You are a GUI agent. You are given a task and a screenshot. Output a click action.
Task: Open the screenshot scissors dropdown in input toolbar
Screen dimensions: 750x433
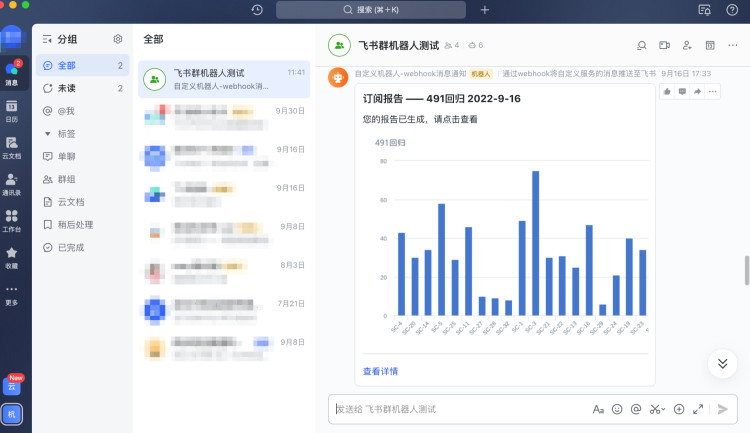pos(657,409)
